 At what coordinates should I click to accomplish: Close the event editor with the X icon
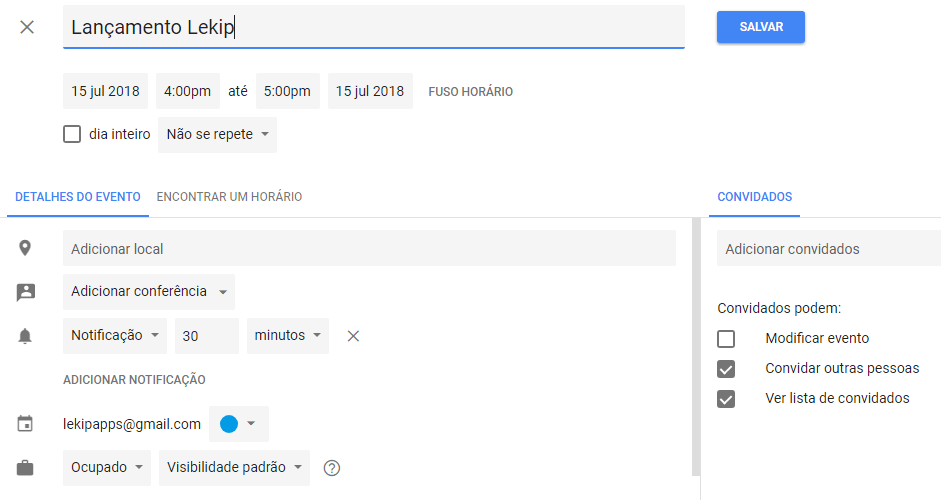[27, 27]
